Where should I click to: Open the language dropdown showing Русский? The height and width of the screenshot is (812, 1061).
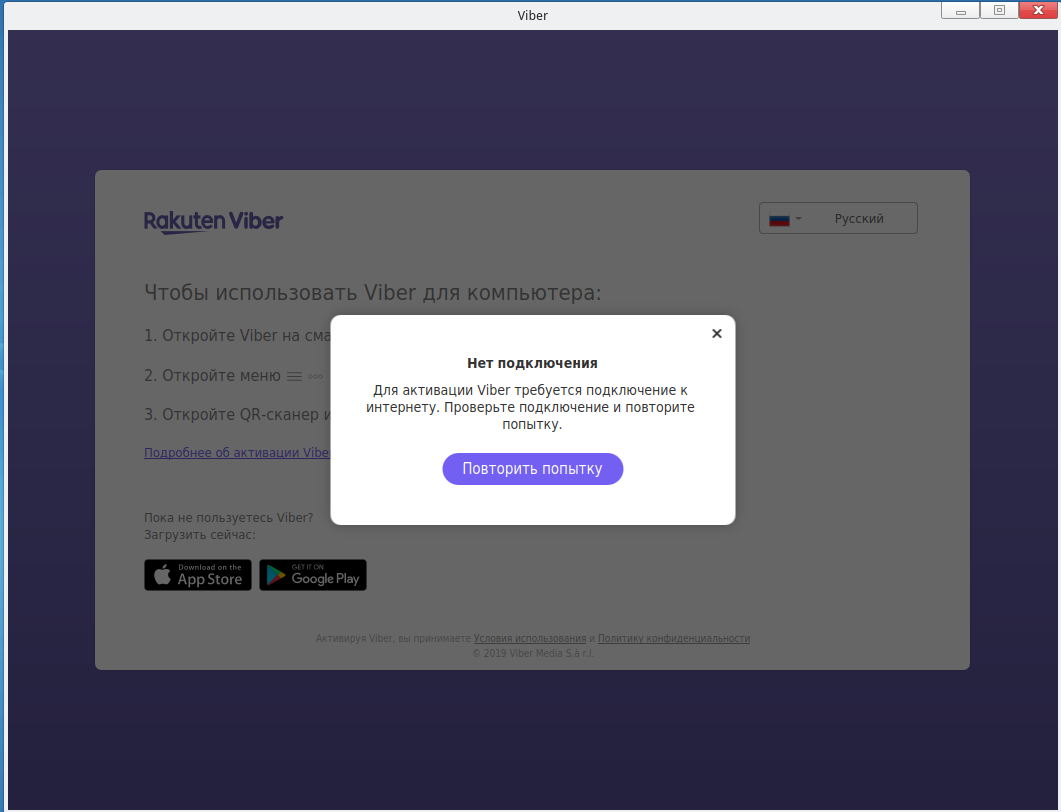(838, 219)
